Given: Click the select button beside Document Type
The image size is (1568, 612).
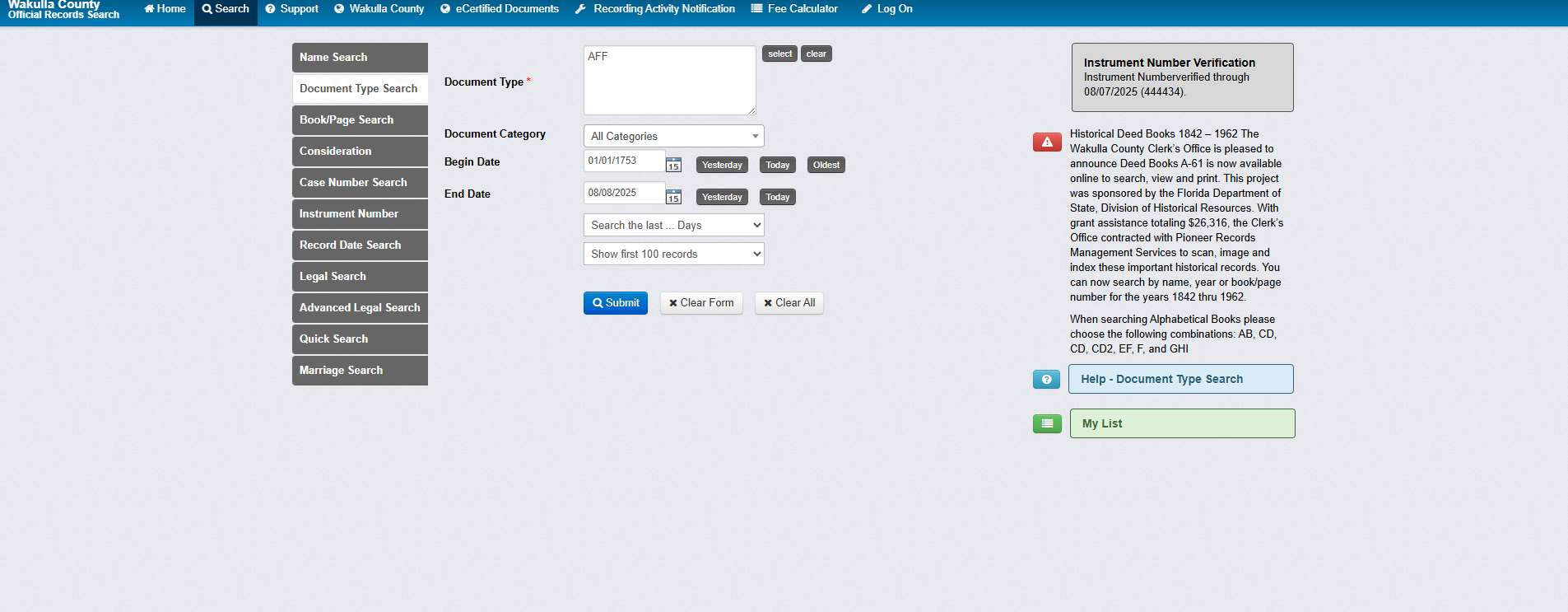Looking at the screenshot, I should [x=779, y=54].
